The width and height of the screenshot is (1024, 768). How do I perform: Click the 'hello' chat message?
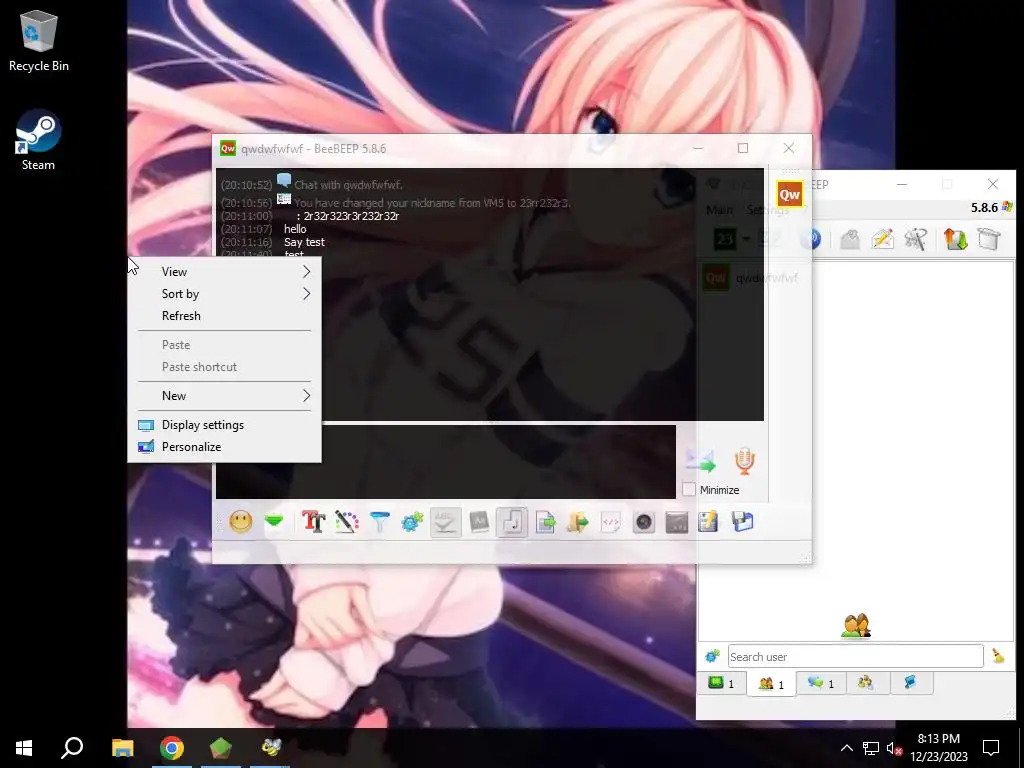coord(295,229)
